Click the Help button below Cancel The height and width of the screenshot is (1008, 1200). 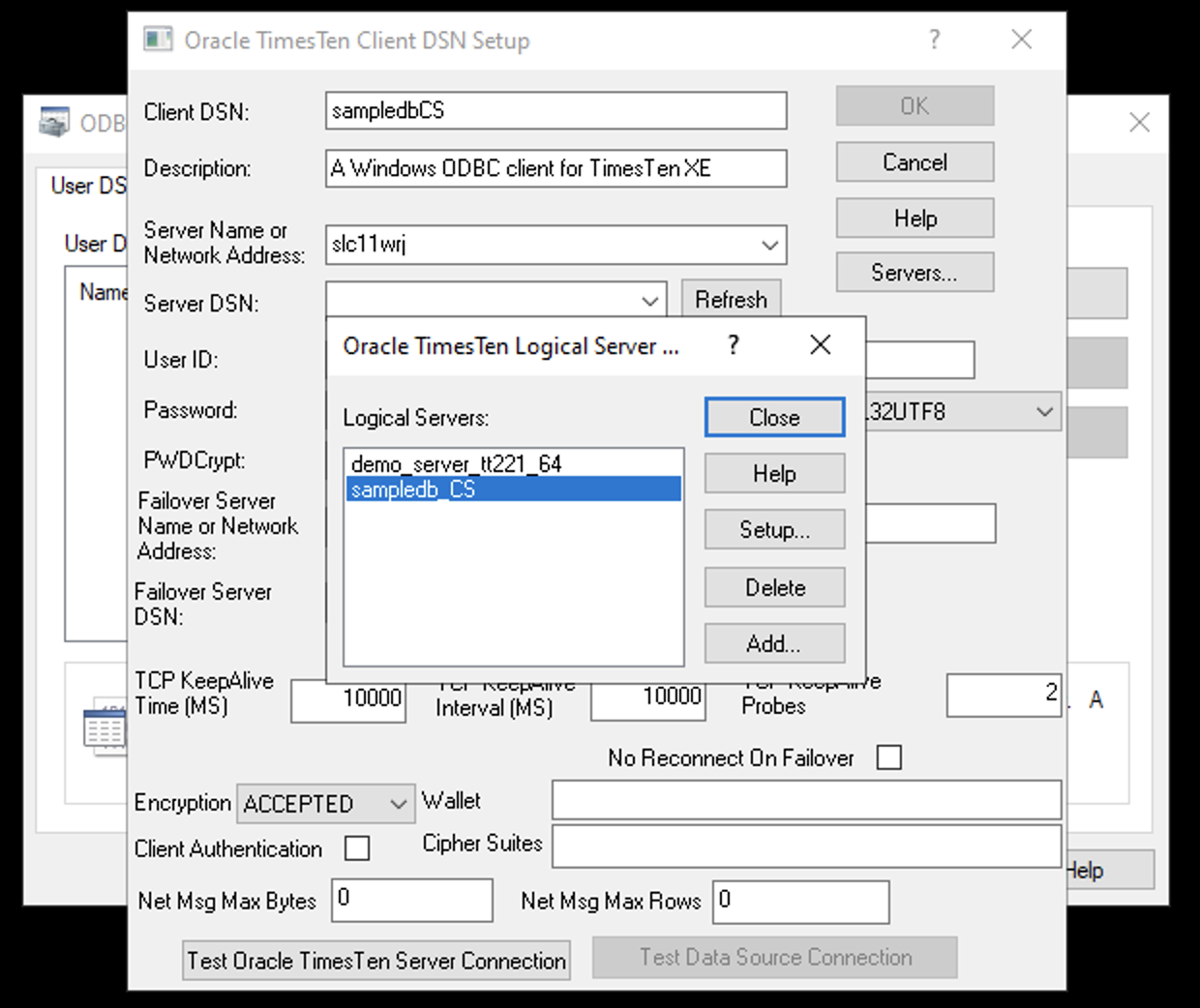point(915,219)
